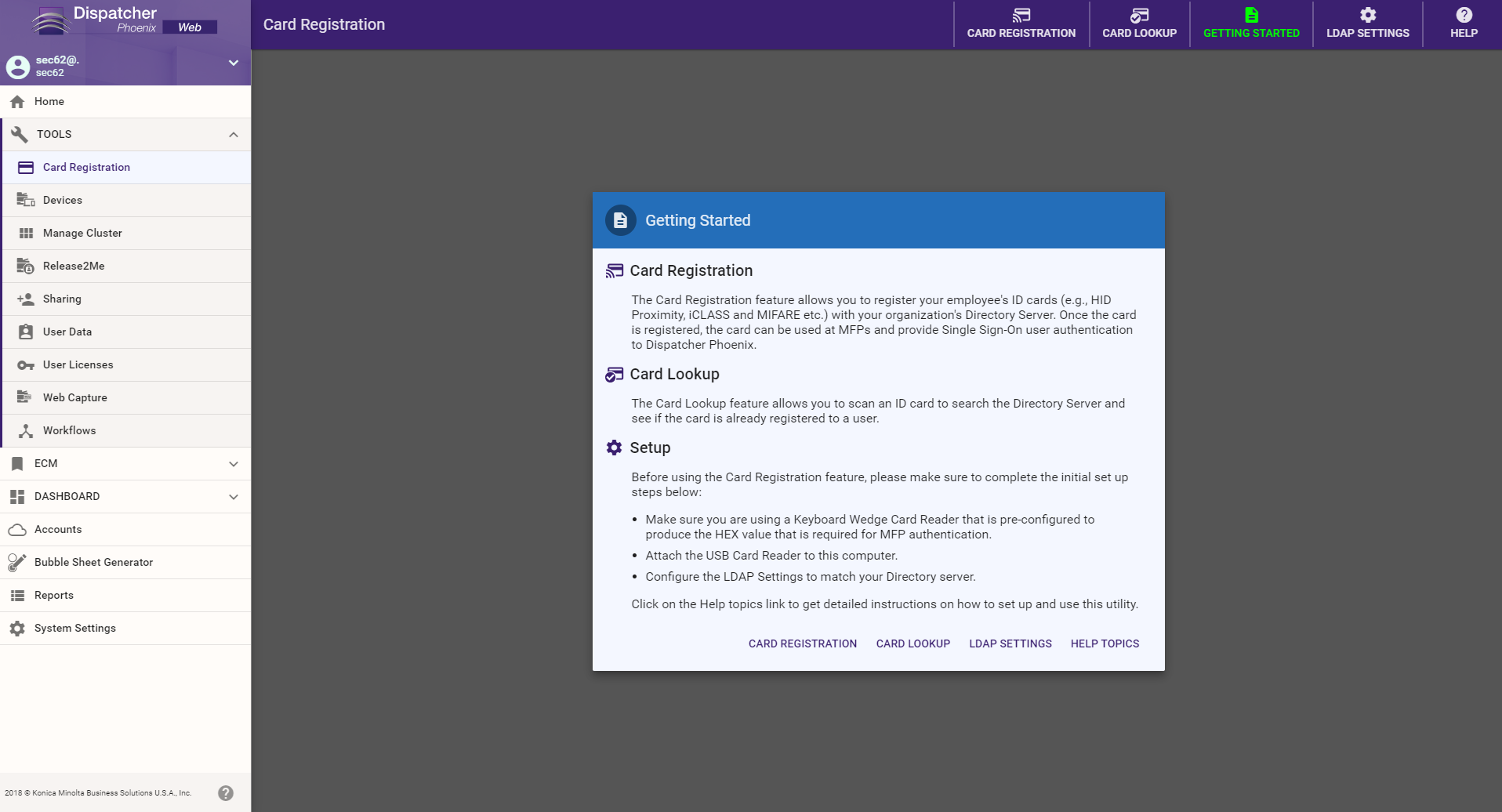Click the Dashboard tiles icon
The height and width of the screenshot is (812, 1502).
(x=17, y=497)
